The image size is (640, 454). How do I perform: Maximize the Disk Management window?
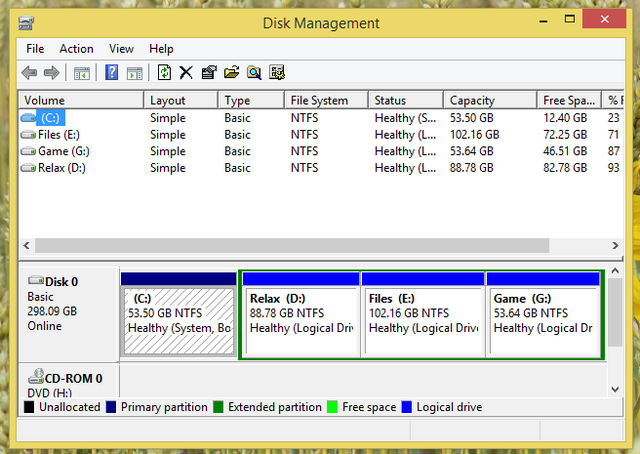click(570, 19)
